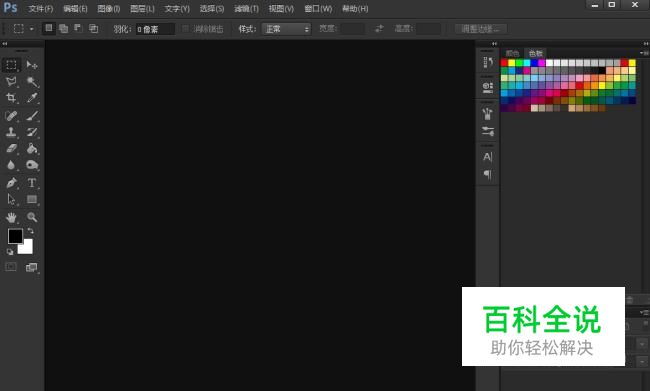Select the Move tool
This screenshot has height=391, width=650.
coord(32,65)
